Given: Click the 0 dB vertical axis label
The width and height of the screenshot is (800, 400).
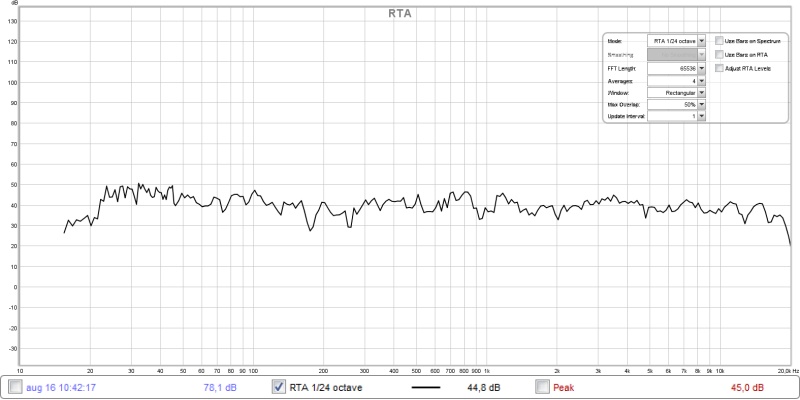Looking at the screenshot, I should tap(16, 287).
